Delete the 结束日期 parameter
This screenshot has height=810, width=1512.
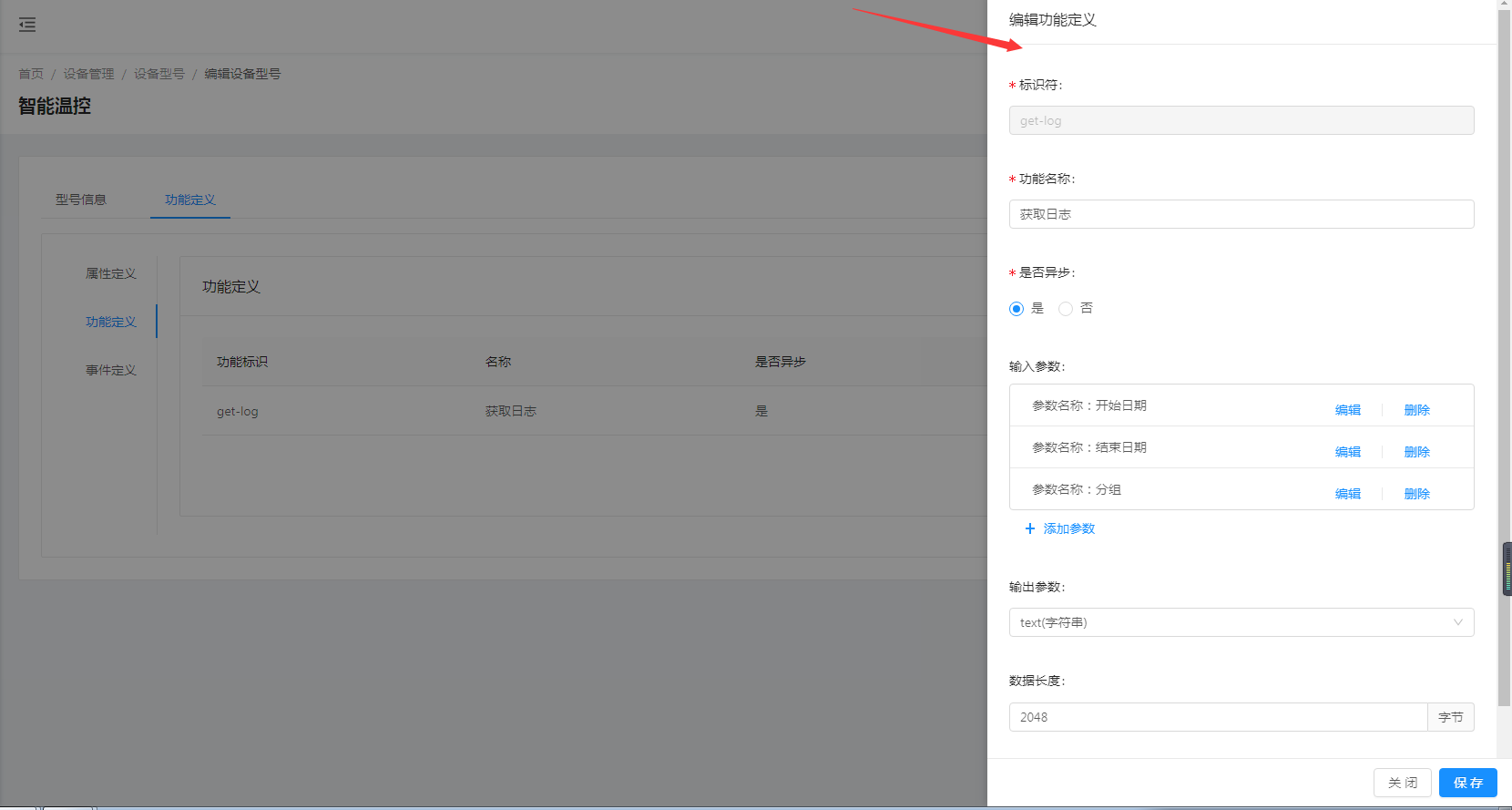tap(1417, 452)
